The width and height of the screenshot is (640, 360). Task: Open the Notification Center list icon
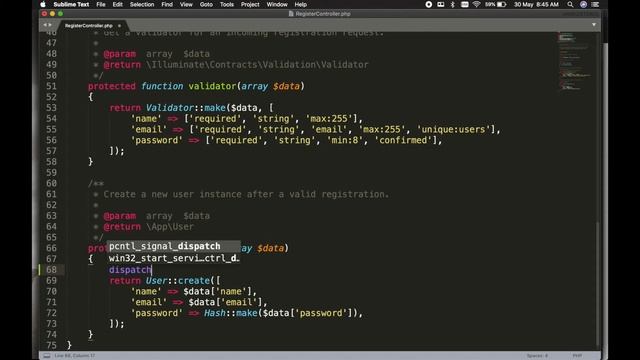pos(596,4)
